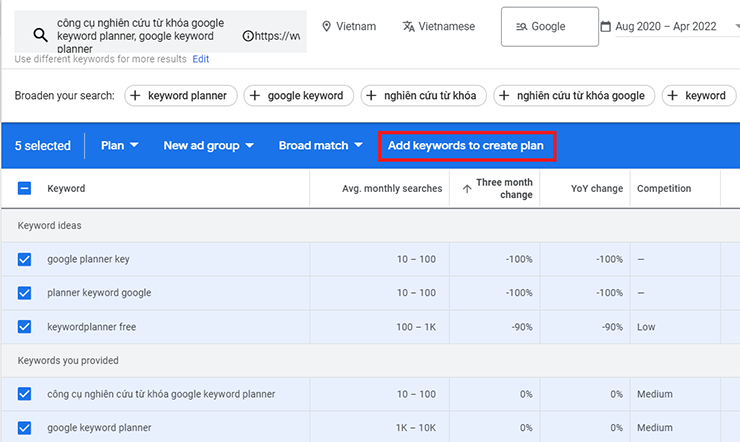Sort by Three month change column

click(x=504, y=189)
